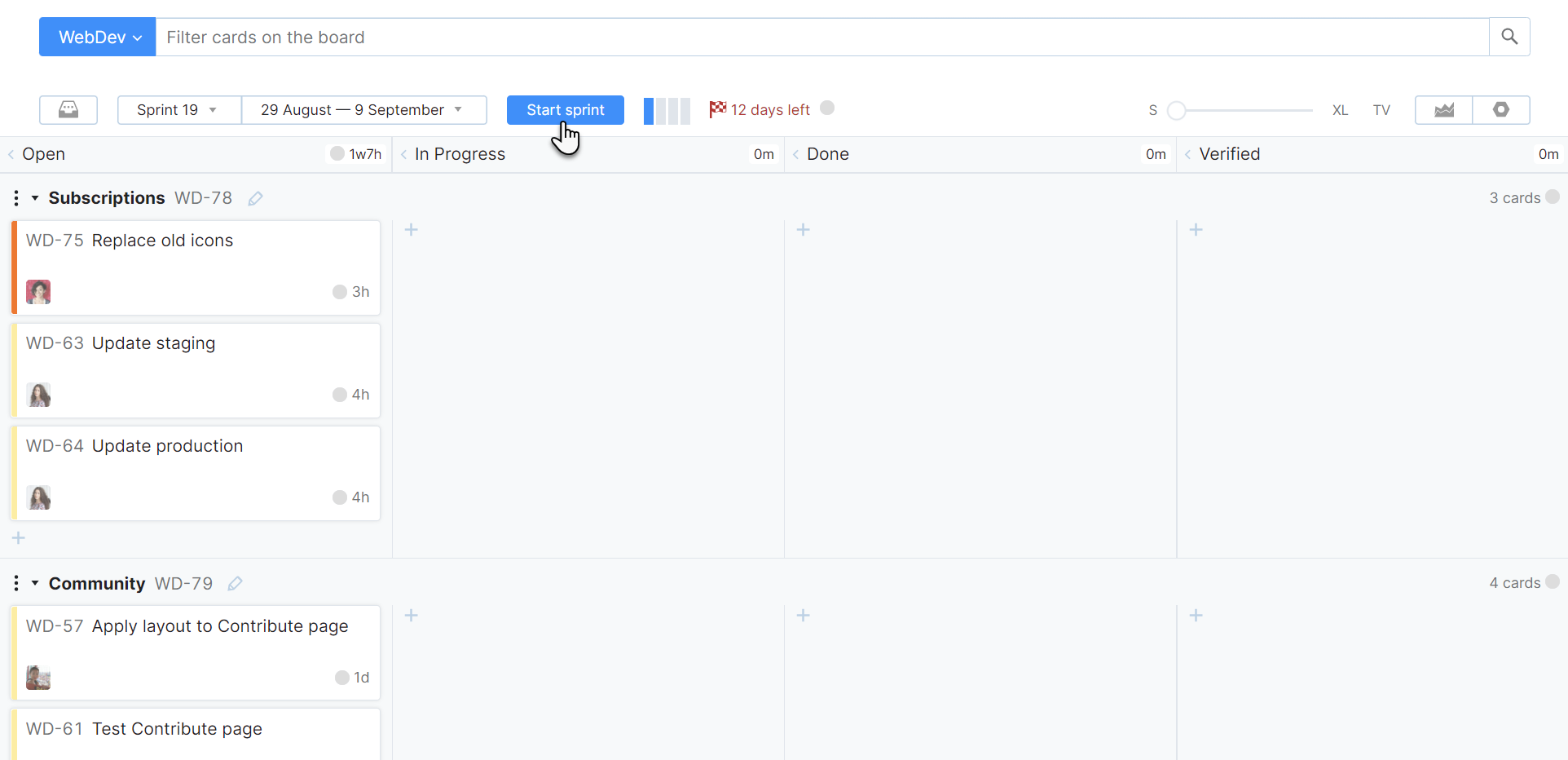Toggle the circle beside 3 cards

click(1553, 197)
